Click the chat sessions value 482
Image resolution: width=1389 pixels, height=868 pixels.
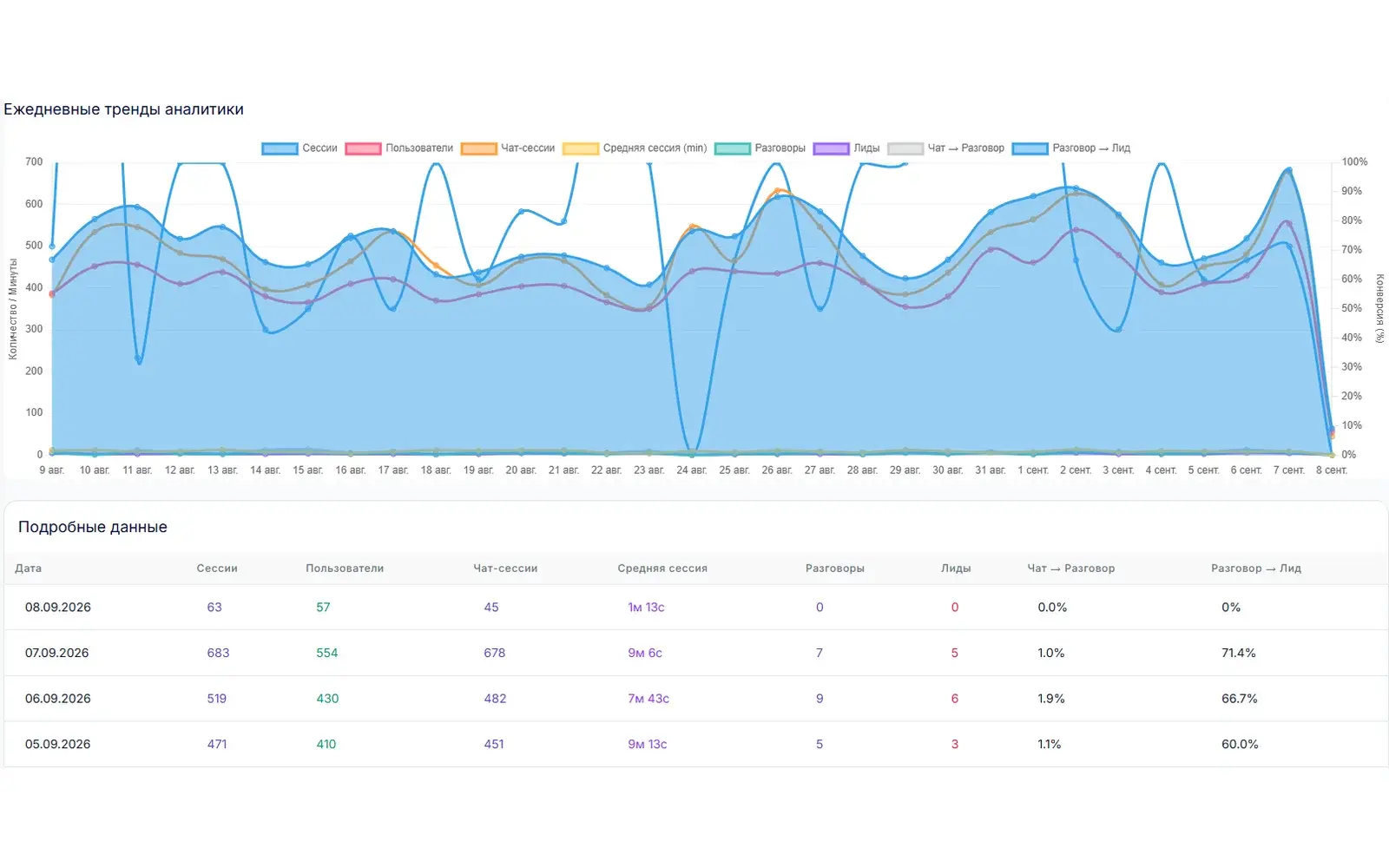(495, 699)
